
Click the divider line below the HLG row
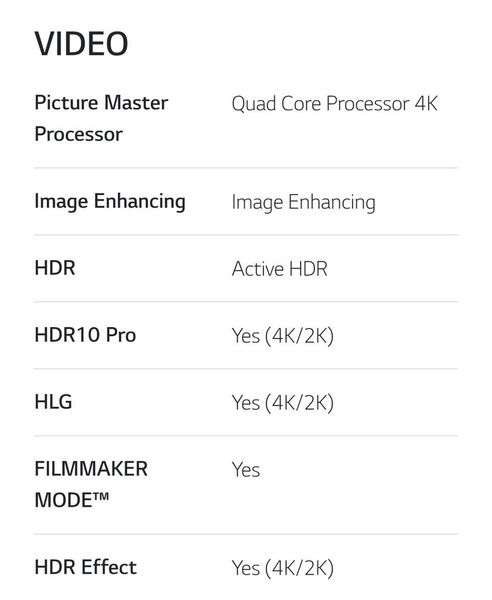(246, 435)
